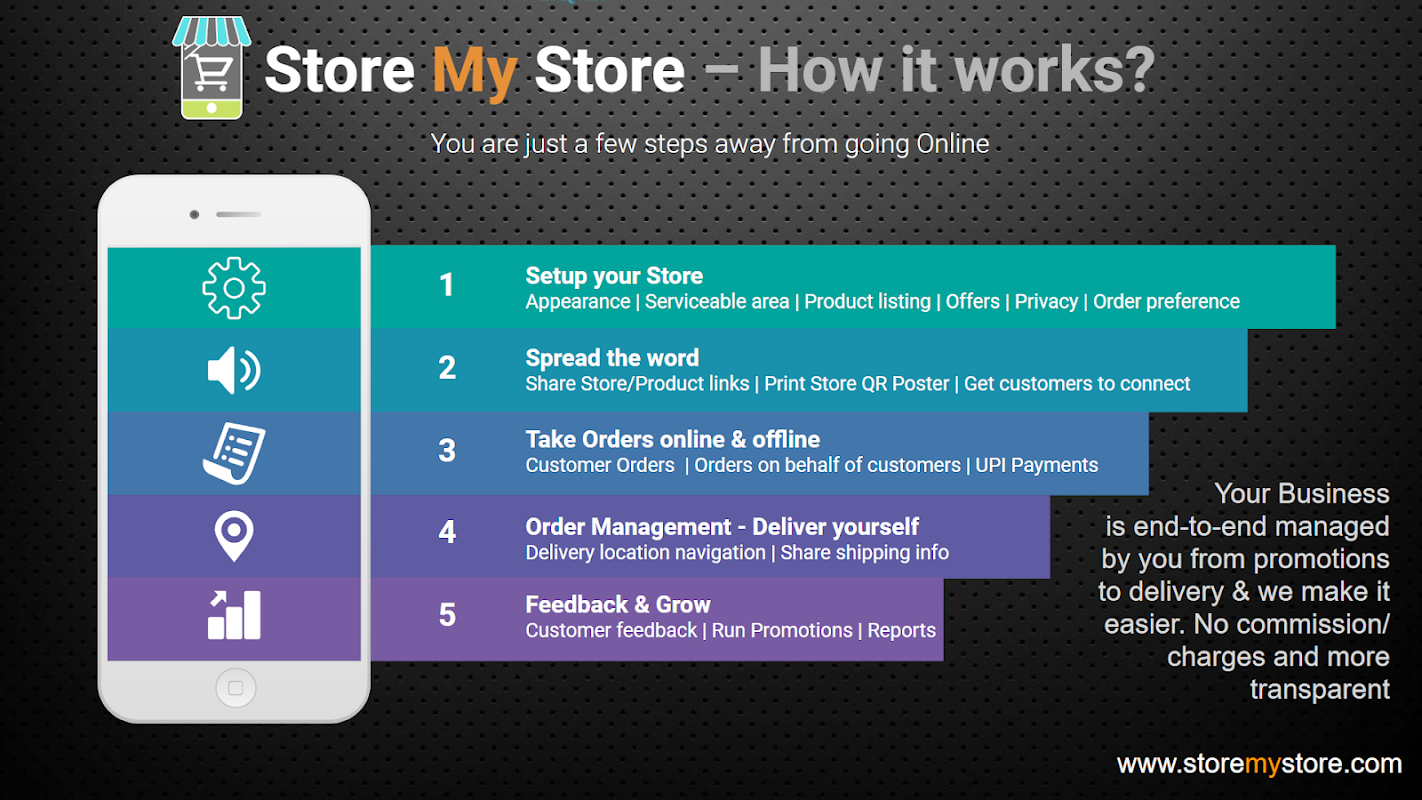Click the 'Privacy' text in step 1
This screenshot has height=800, width=1422.
coord(1046,302)
